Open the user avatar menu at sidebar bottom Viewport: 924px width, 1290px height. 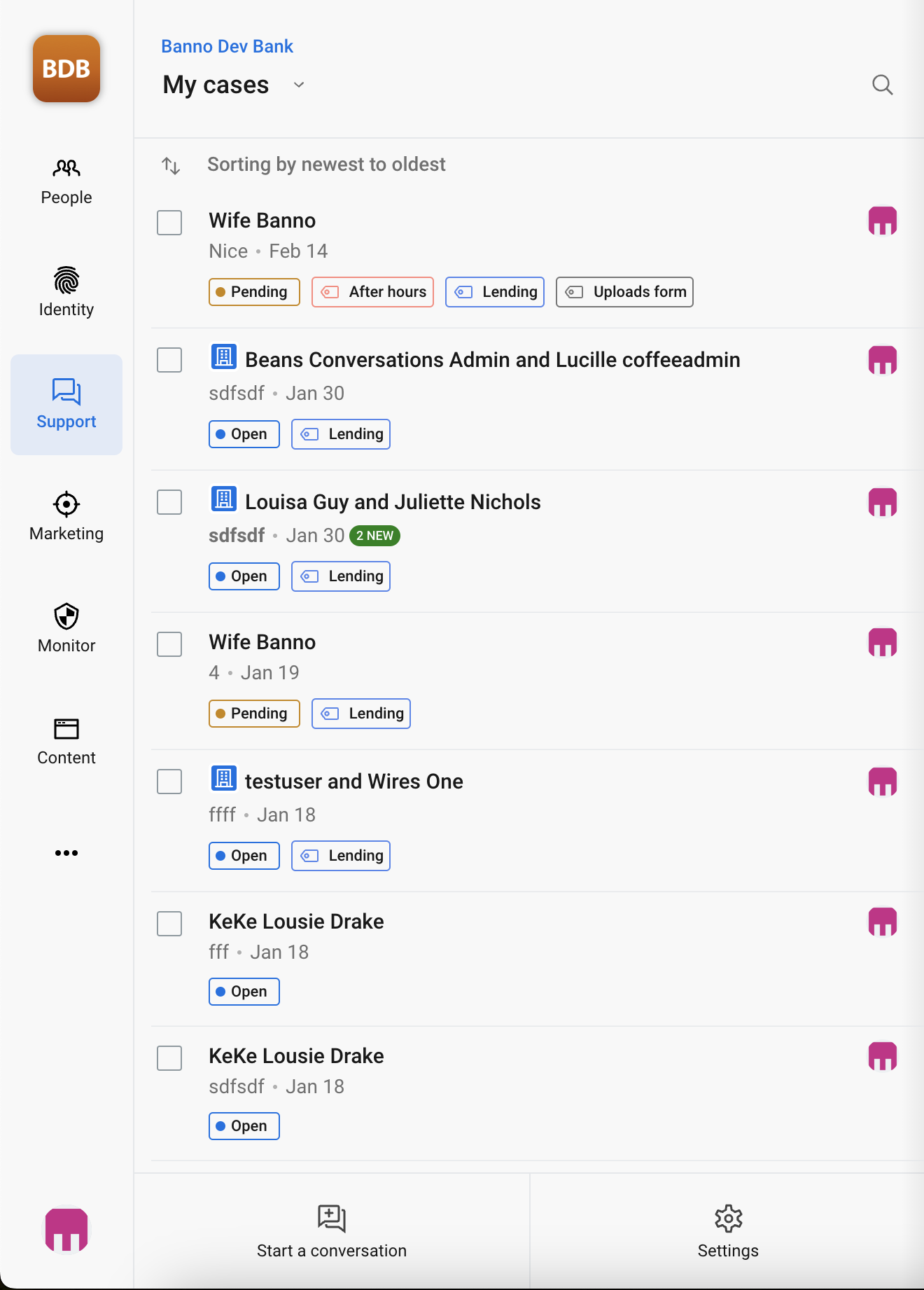(x=66, y=1229)
